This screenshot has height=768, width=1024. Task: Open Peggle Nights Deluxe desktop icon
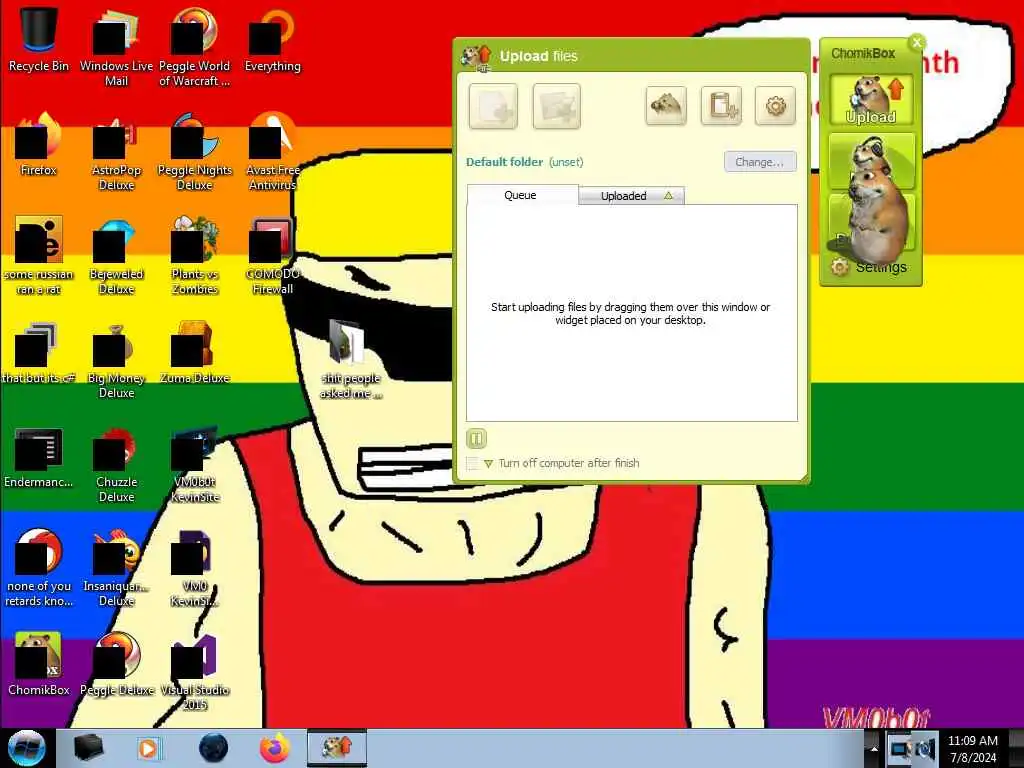point(195,151)
